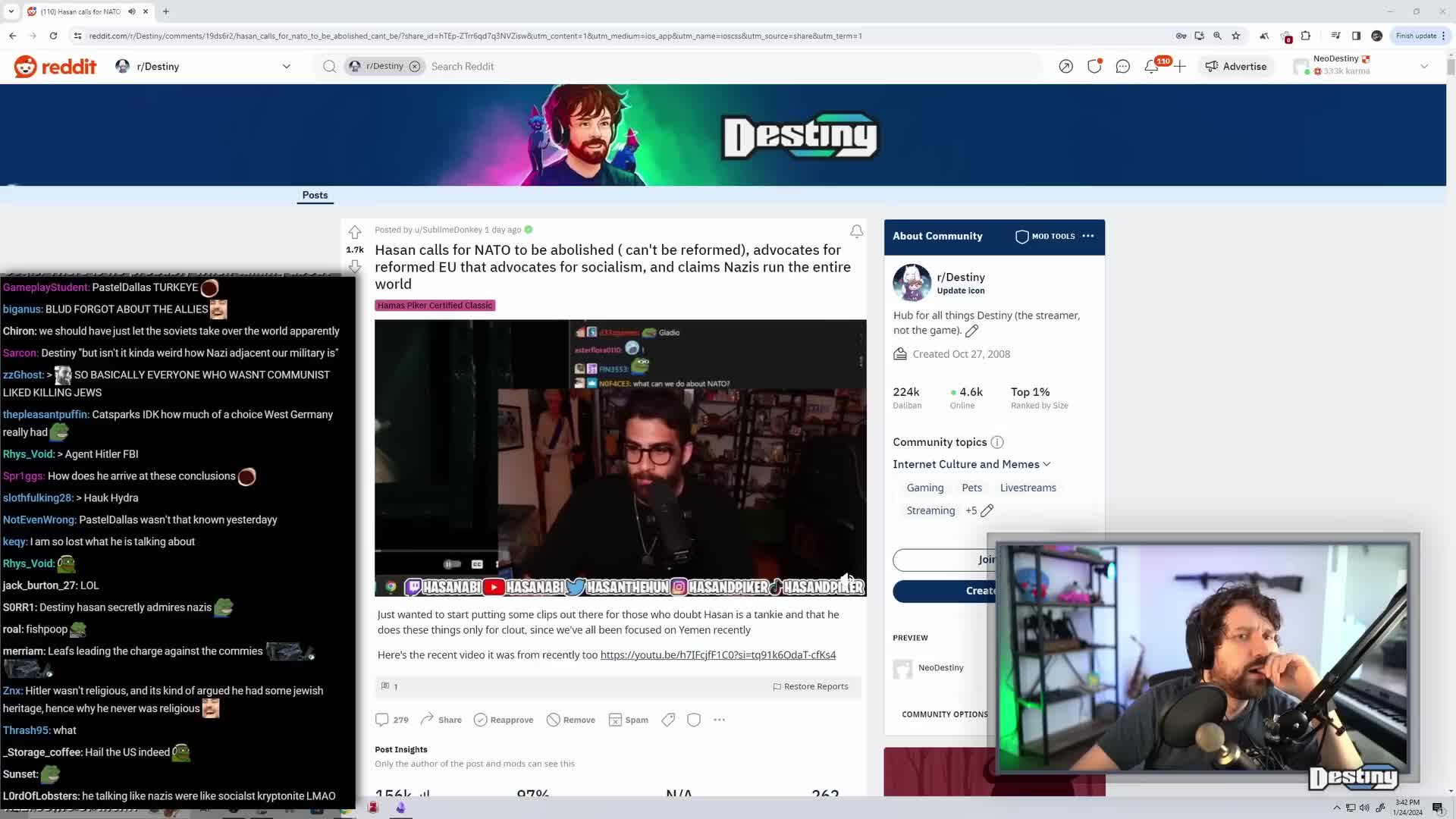The height and width of the screenshot is (819, 1456).
Task: Click Community topics info icon
Action: click(x=997, y=443)
